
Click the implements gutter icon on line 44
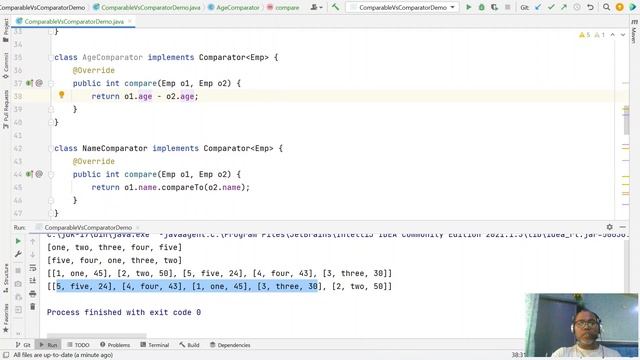click(x=29, y=174)
